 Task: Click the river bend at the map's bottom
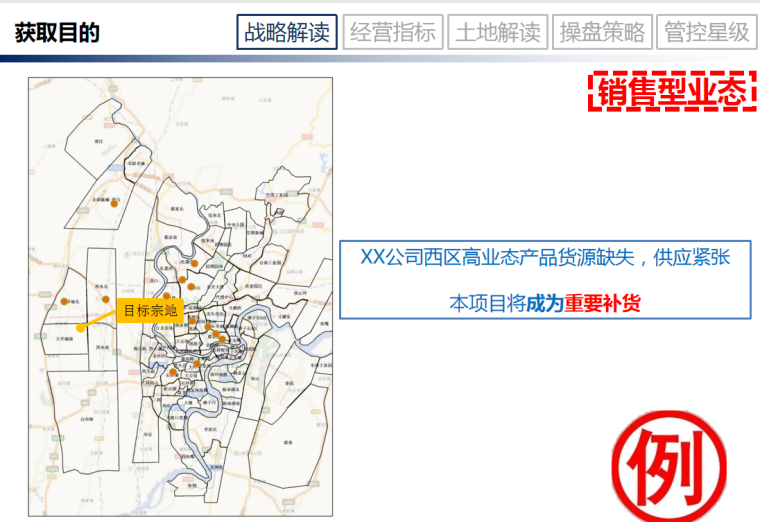coord(197,470)
